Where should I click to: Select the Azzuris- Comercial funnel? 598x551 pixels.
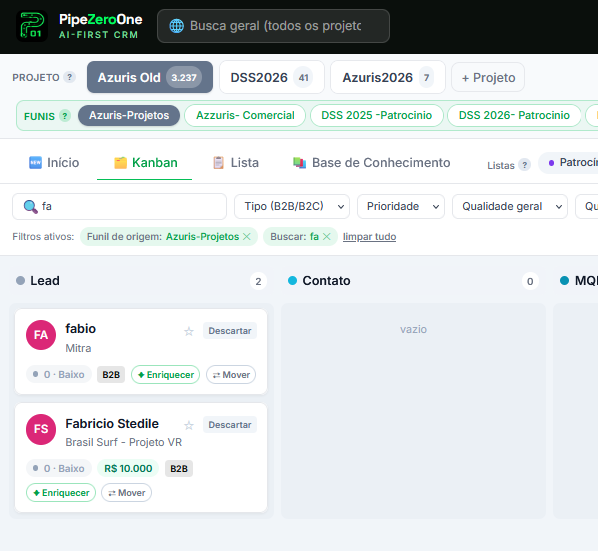[245, 115]
